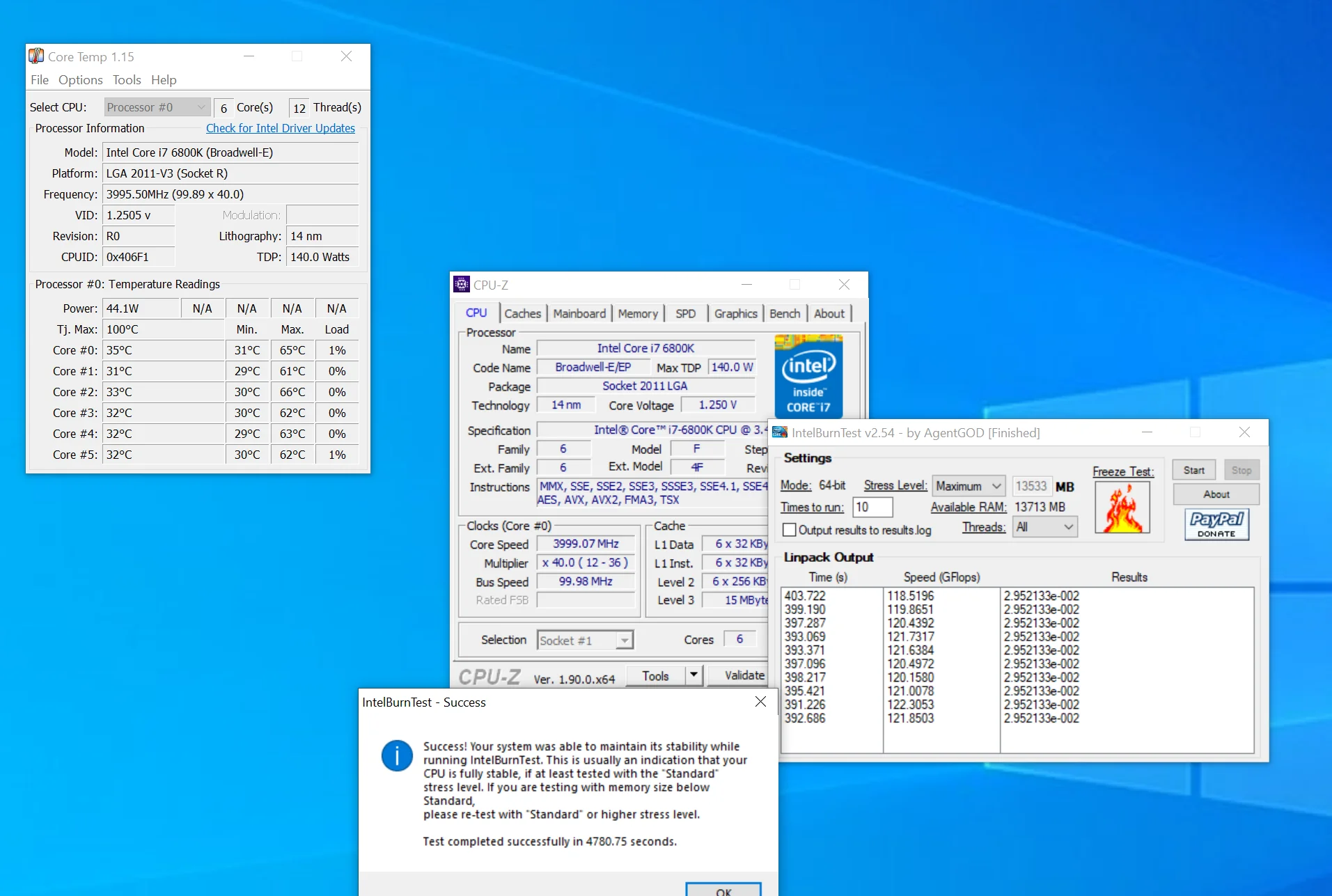Click the 403.722 time entry in Linpack Output
This screenshot has width=1332, height=896.
point(805,596)
